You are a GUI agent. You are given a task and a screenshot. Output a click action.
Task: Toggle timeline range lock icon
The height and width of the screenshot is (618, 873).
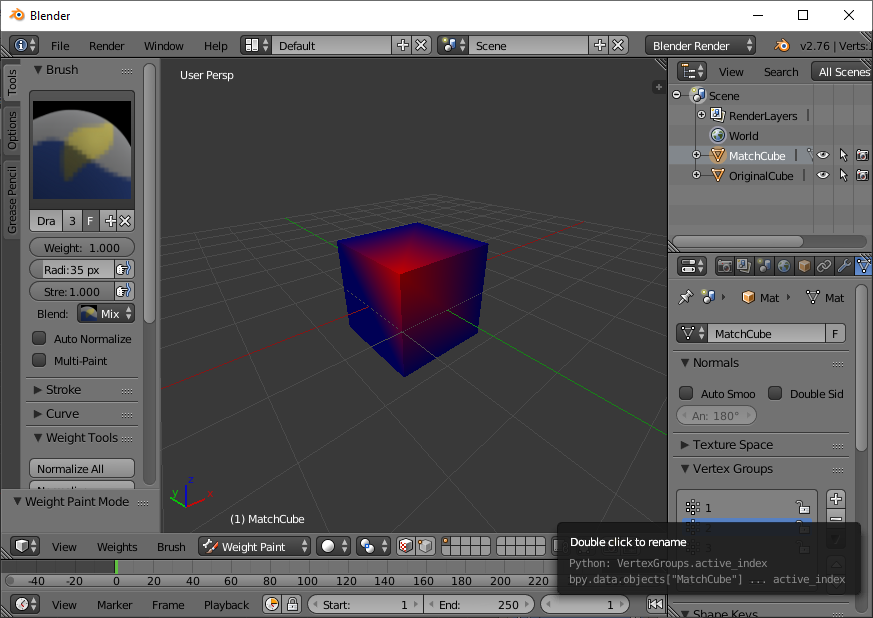pyautogui.click(x=292, y=604)
